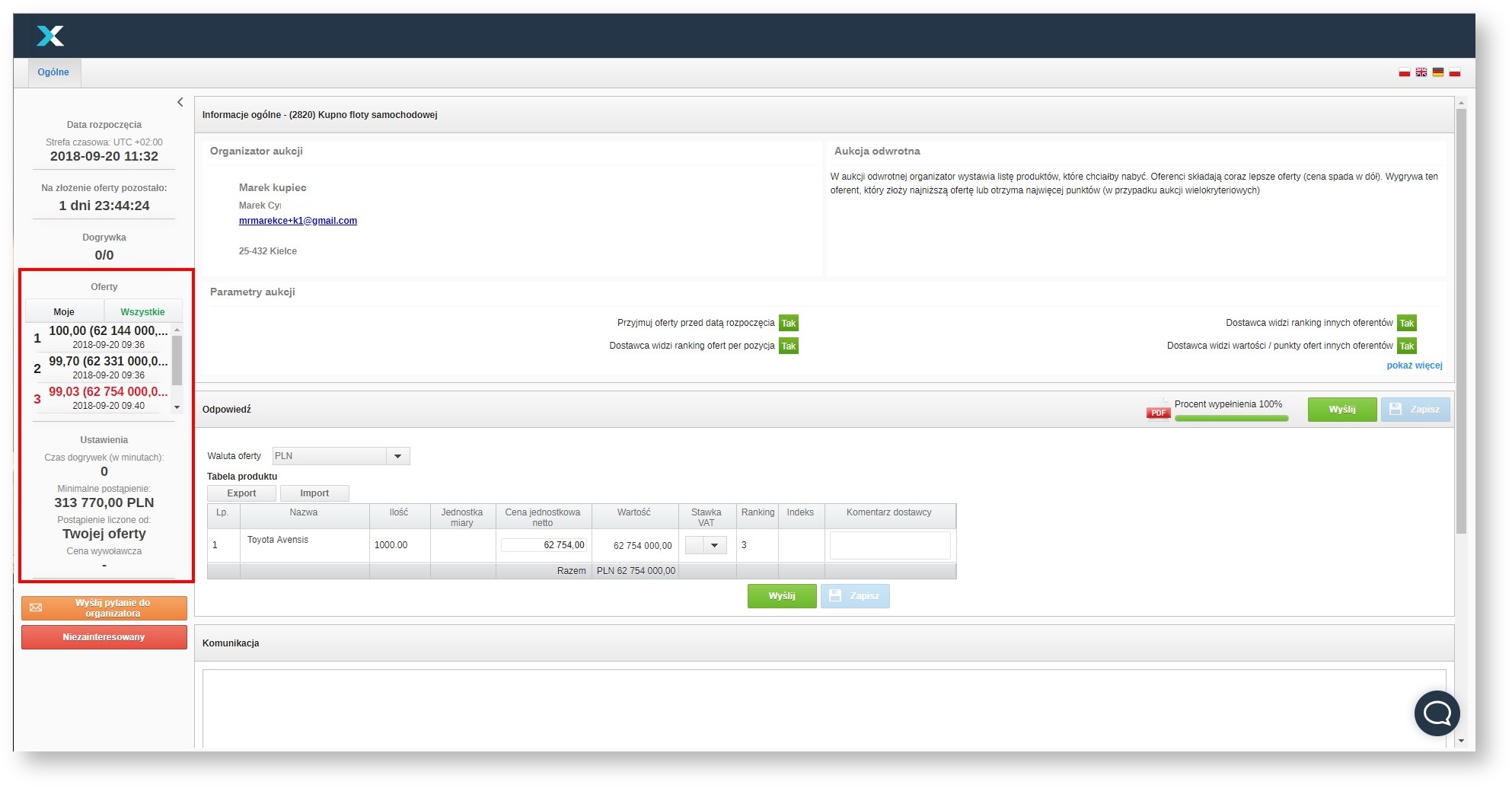The height and width of the screenshot is (788, 1512).
Task: Switch to the Moje offers tab
Action: coord(64,312)
